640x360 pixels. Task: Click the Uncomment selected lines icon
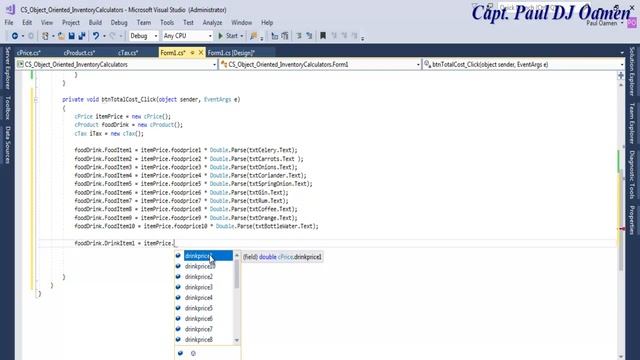tap(285, 36)
